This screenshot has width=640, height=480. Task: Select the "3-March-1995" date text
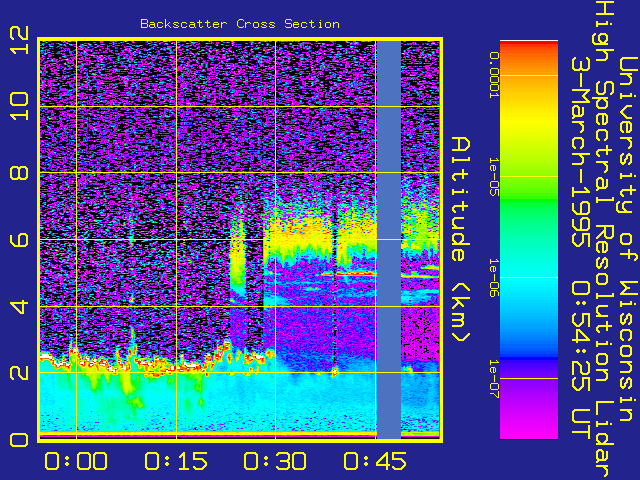pos(580,152)
